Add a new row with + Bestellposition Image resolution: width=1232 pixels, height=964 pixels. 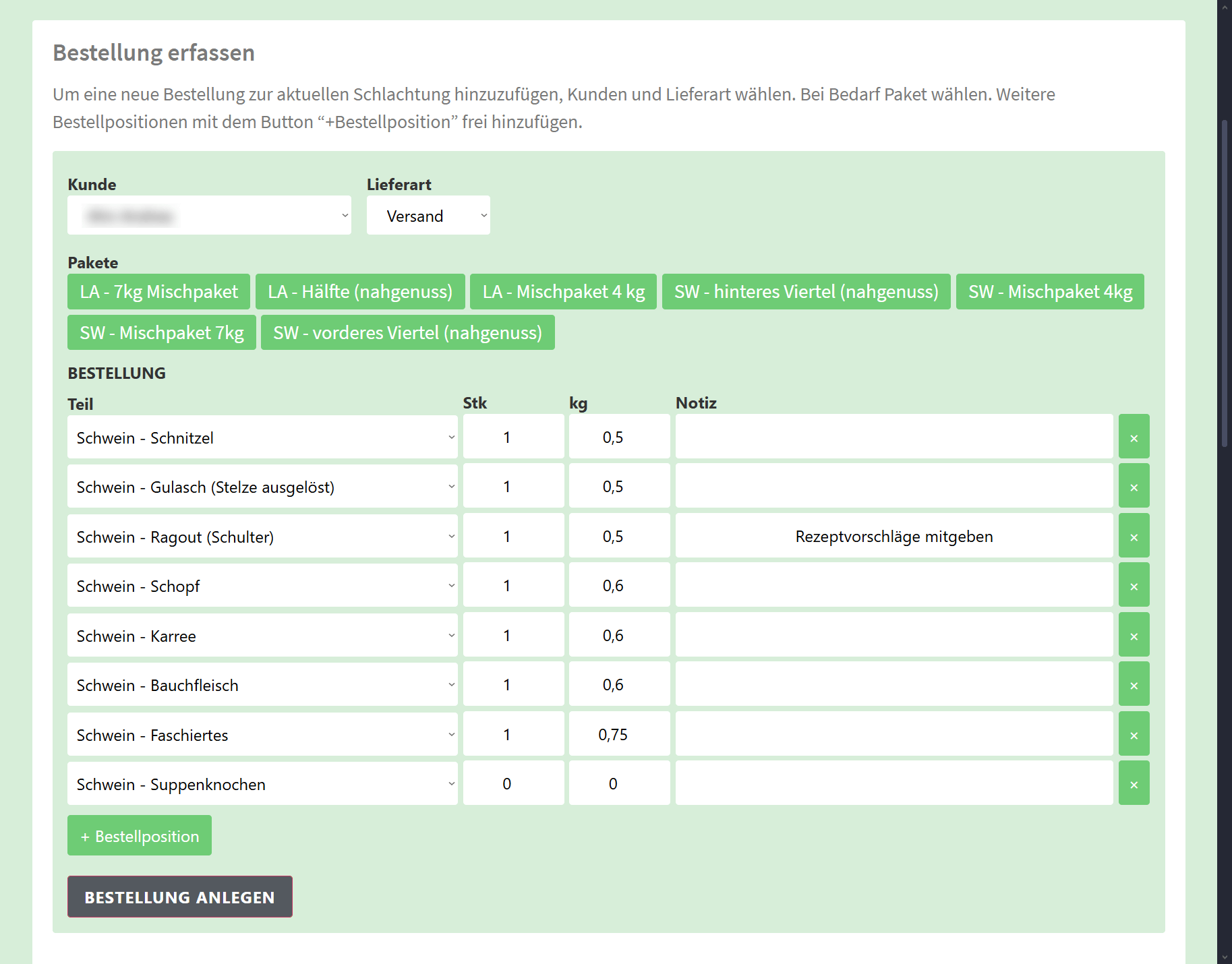pos(140,836)
